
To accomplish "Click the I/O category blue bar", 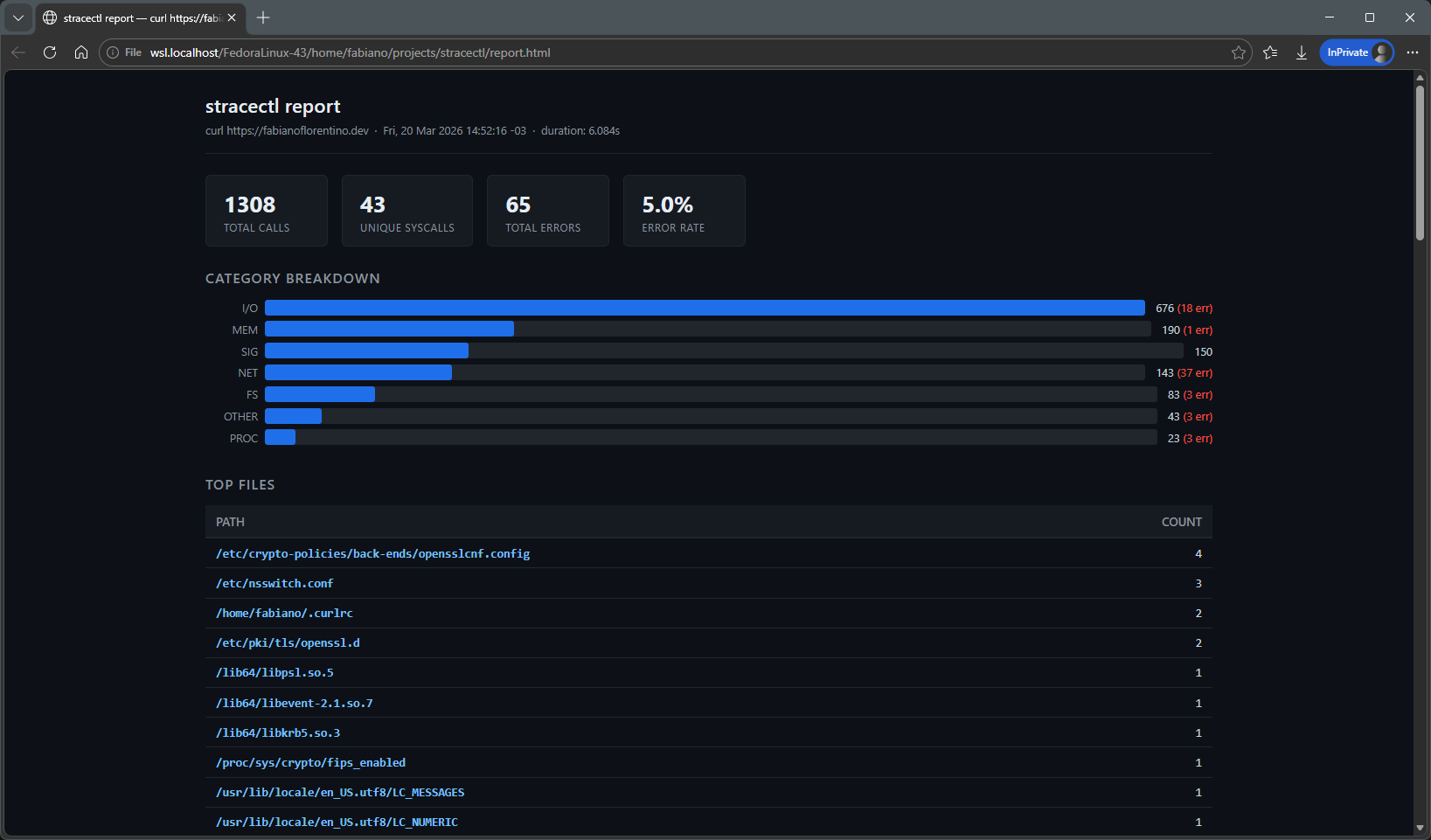I will pos(704,308).
